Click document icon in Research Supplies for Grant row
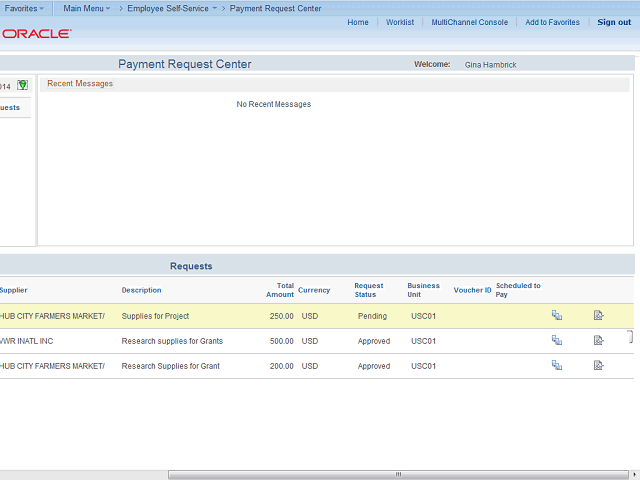The height and width of the screenshot is (480, 640). coord(598,366)
